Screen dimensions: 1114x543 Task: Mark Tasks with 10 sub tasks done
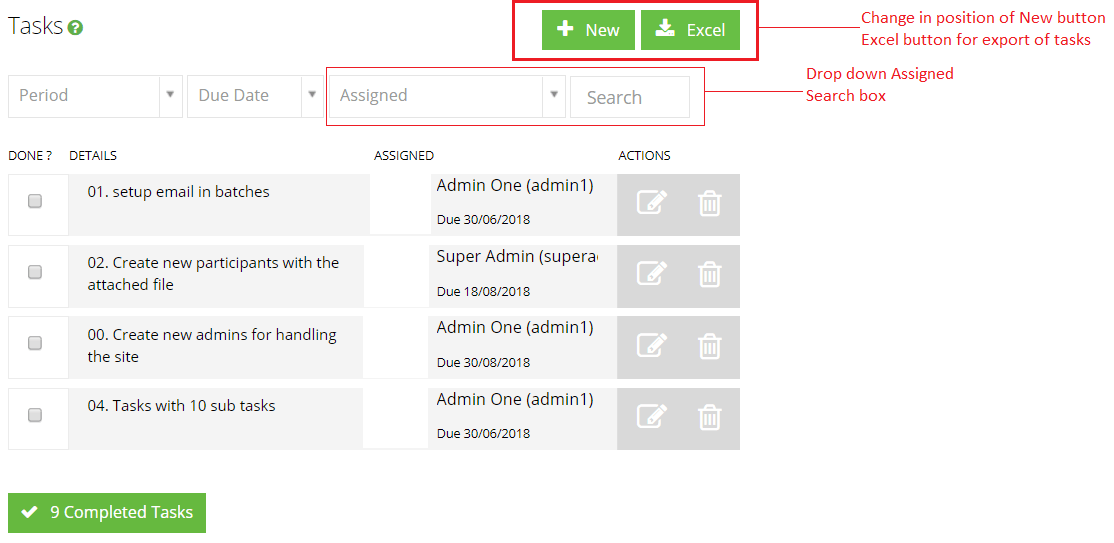(x=35, y=415)
